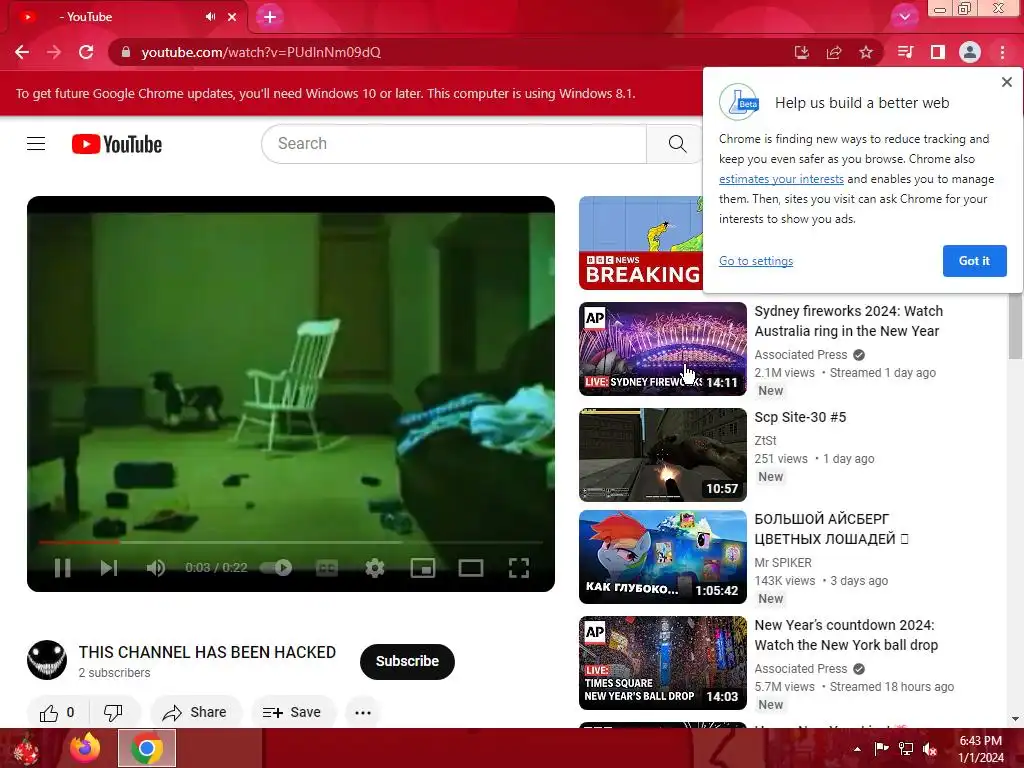Go to YouTube home via logo

click(117, 144)
